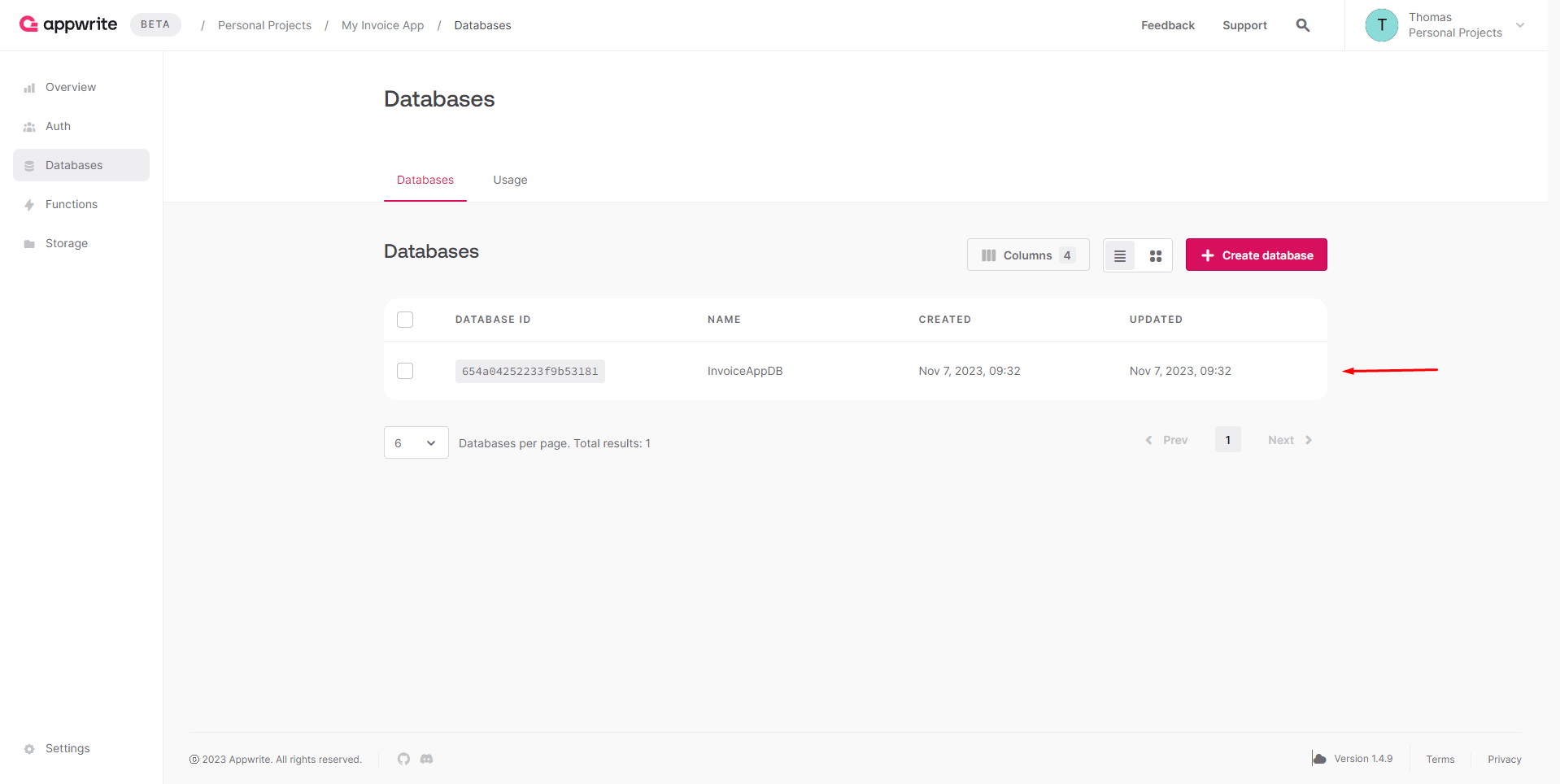1560x784 pixels.
Task: Switch to the Usage tab
Action: click(x=510, y=180)
